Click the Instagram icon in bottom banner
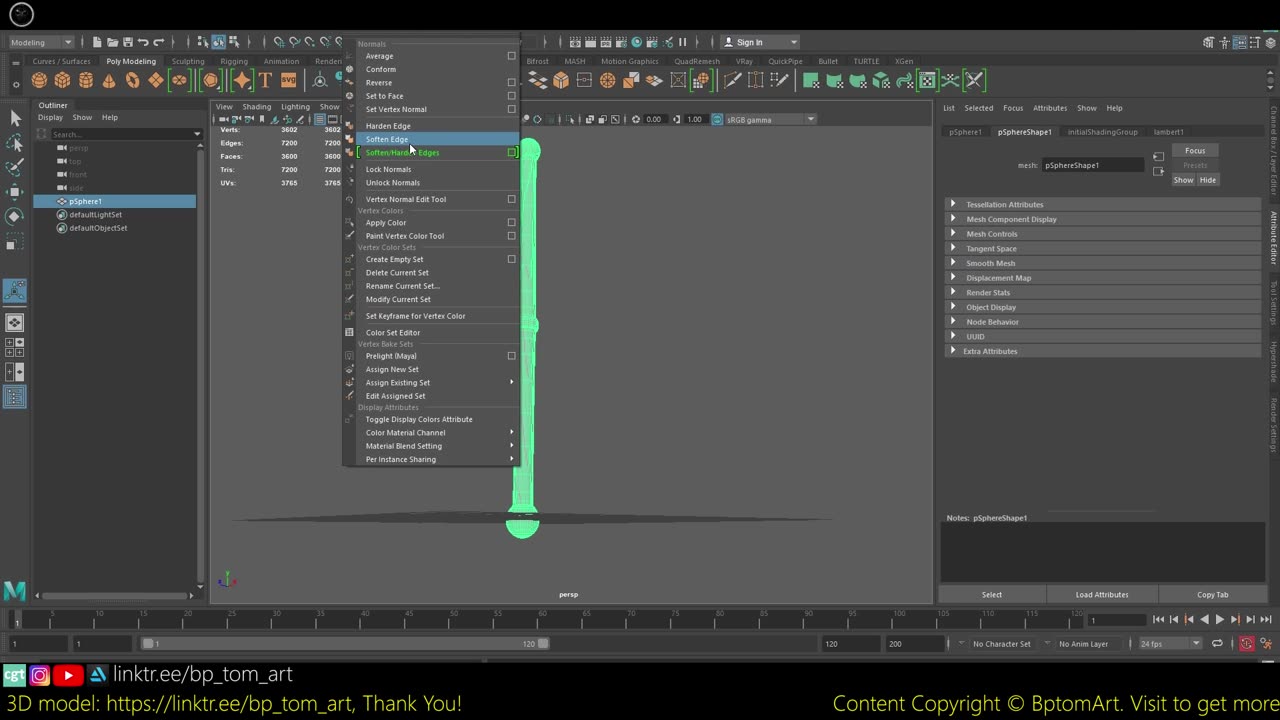 [40, 676]
